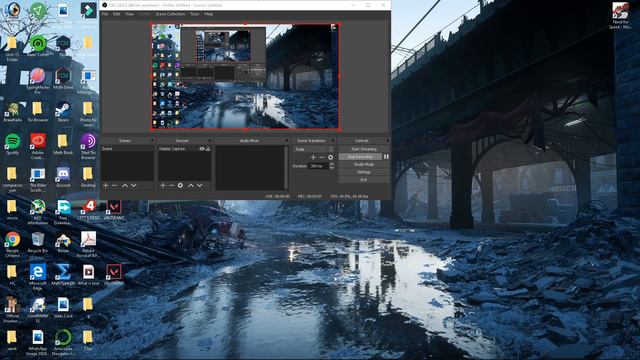This screenshot has height=360, width=640.
Task: Select Need for Speed desktop shortcut
Action: click(x=620, y=16)
